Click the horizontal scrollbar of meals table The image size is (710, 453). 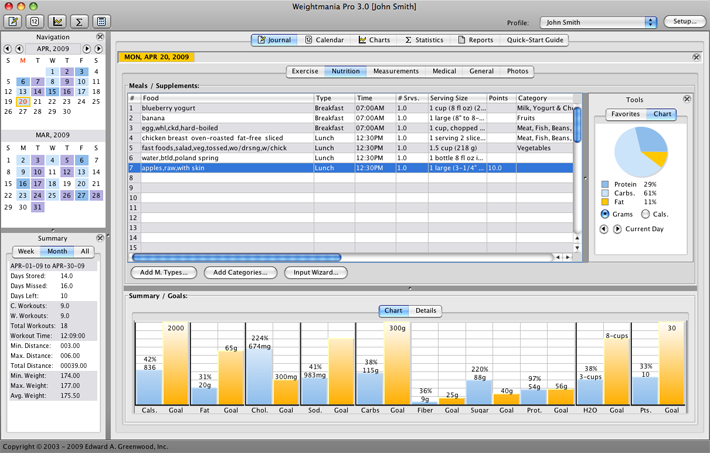[236, 257]
